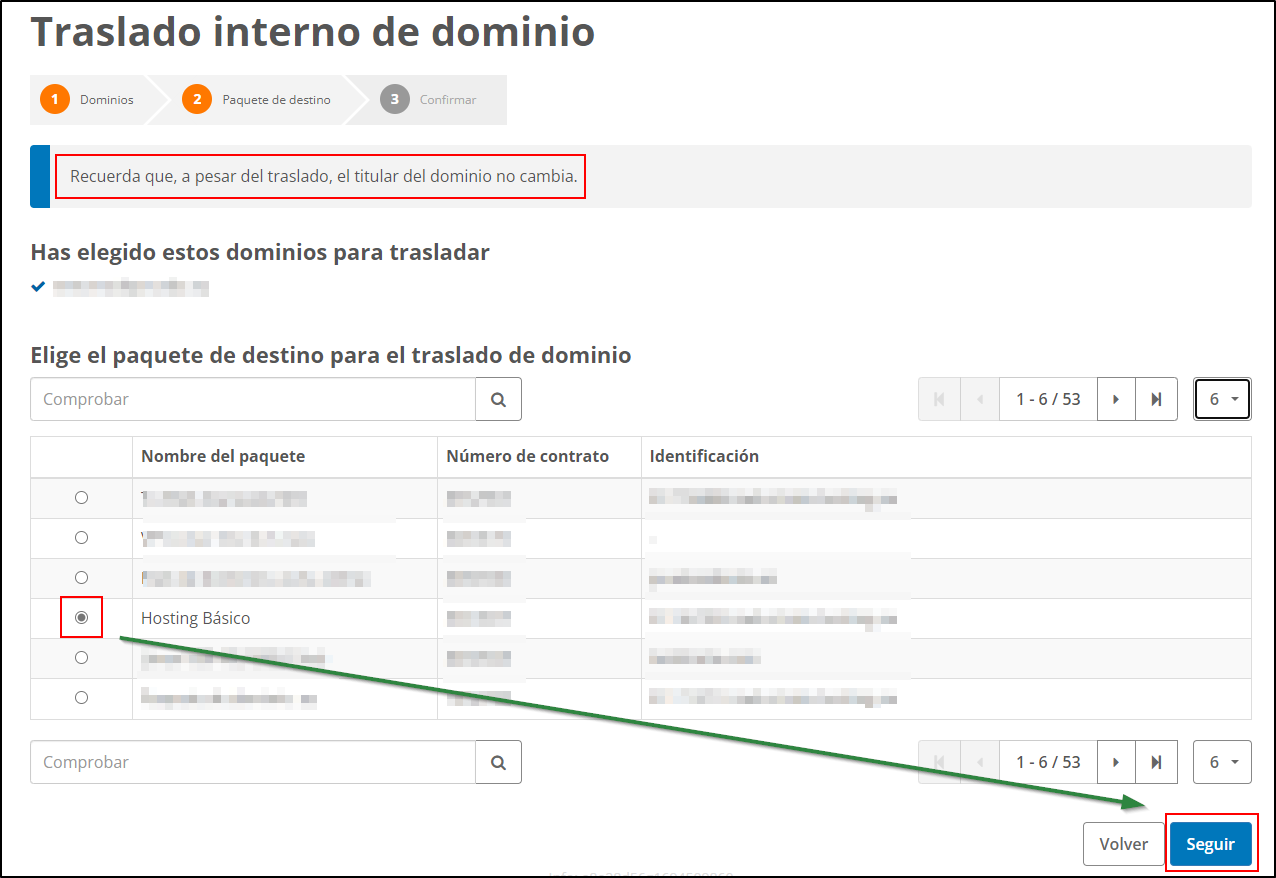1276x878 pixels.
Task: Go to next page using top pagination arrow
Action: 1116,398
